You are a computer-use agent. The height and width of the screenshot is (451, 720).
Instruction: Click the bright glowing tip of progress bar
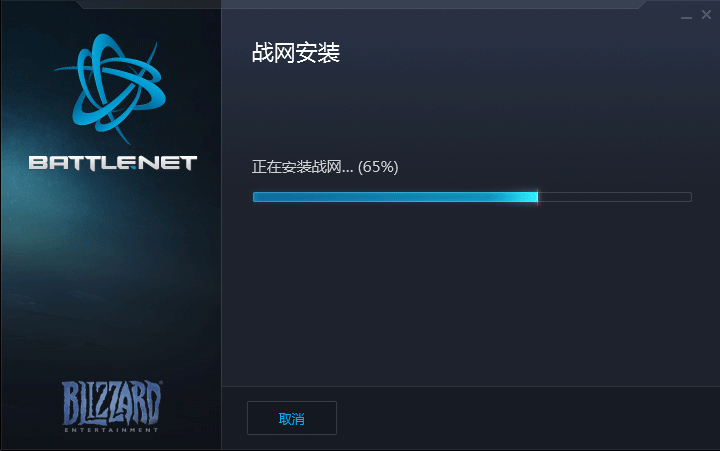(532, 197)
